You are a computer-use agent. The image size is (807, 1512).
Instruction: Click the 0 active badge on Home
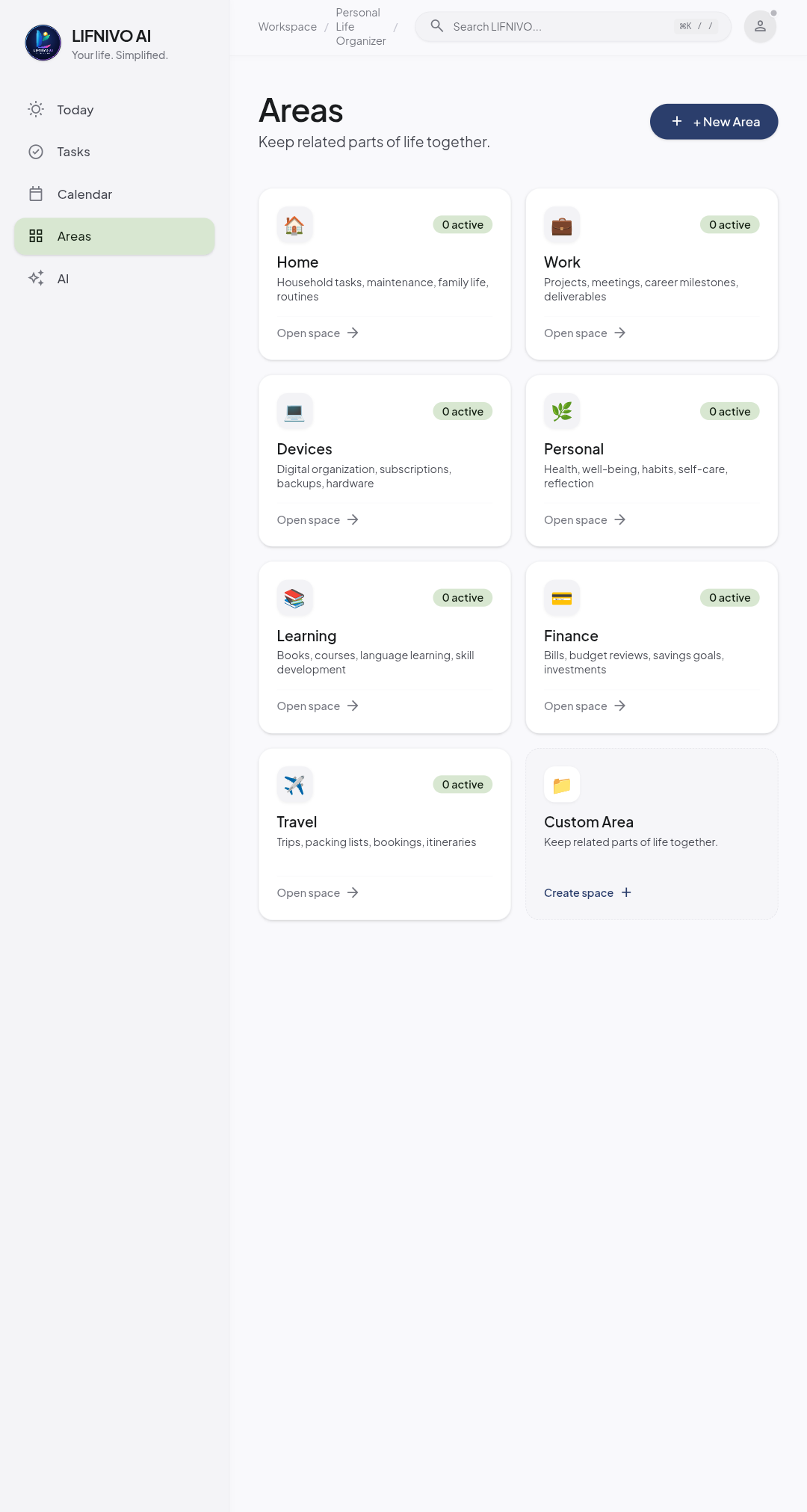click(463, 225)
